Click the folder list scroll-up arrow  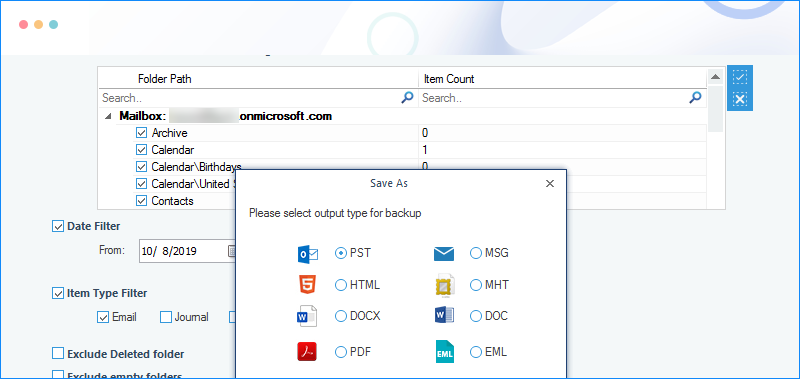point(715,77)
